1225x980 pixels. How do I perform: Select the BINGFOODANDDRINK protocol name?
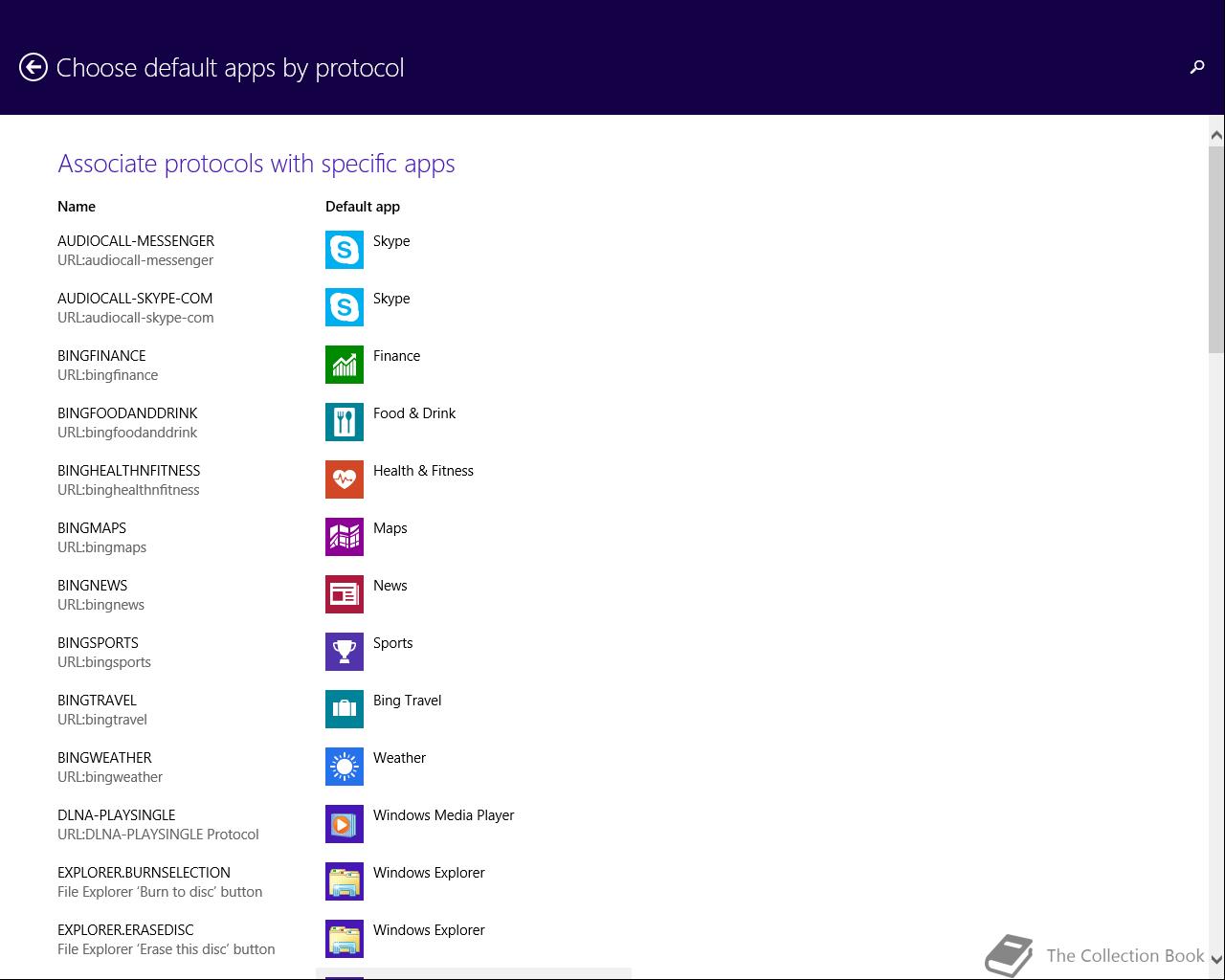pos(127,413)
